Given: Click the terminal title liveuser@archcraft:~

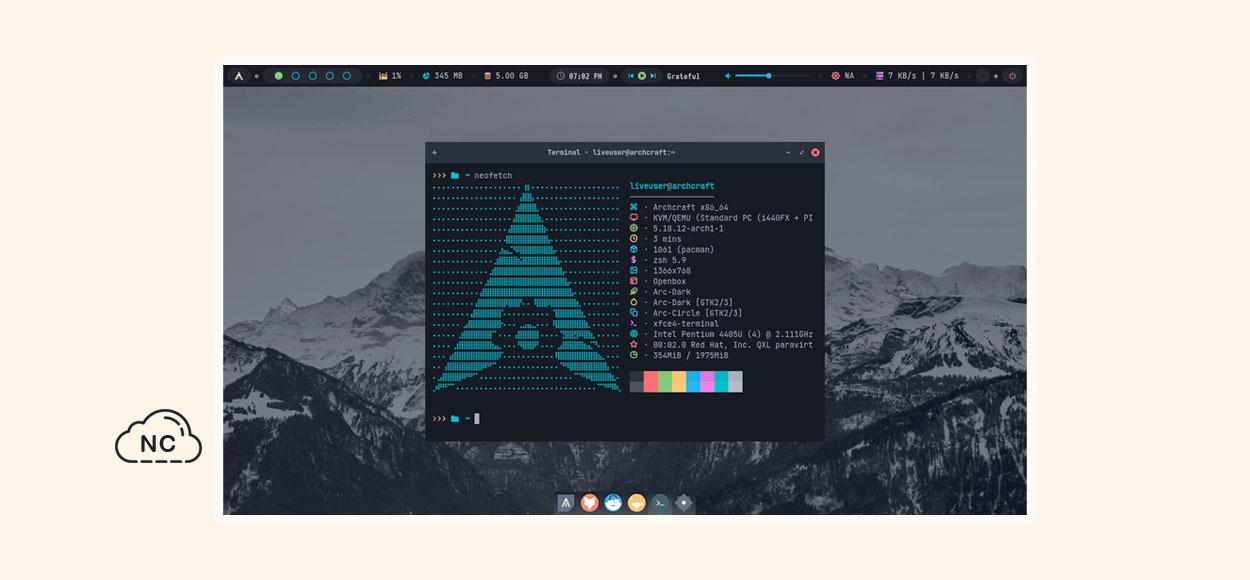Looking at the screenshot, I should click(x=633, y=152).
